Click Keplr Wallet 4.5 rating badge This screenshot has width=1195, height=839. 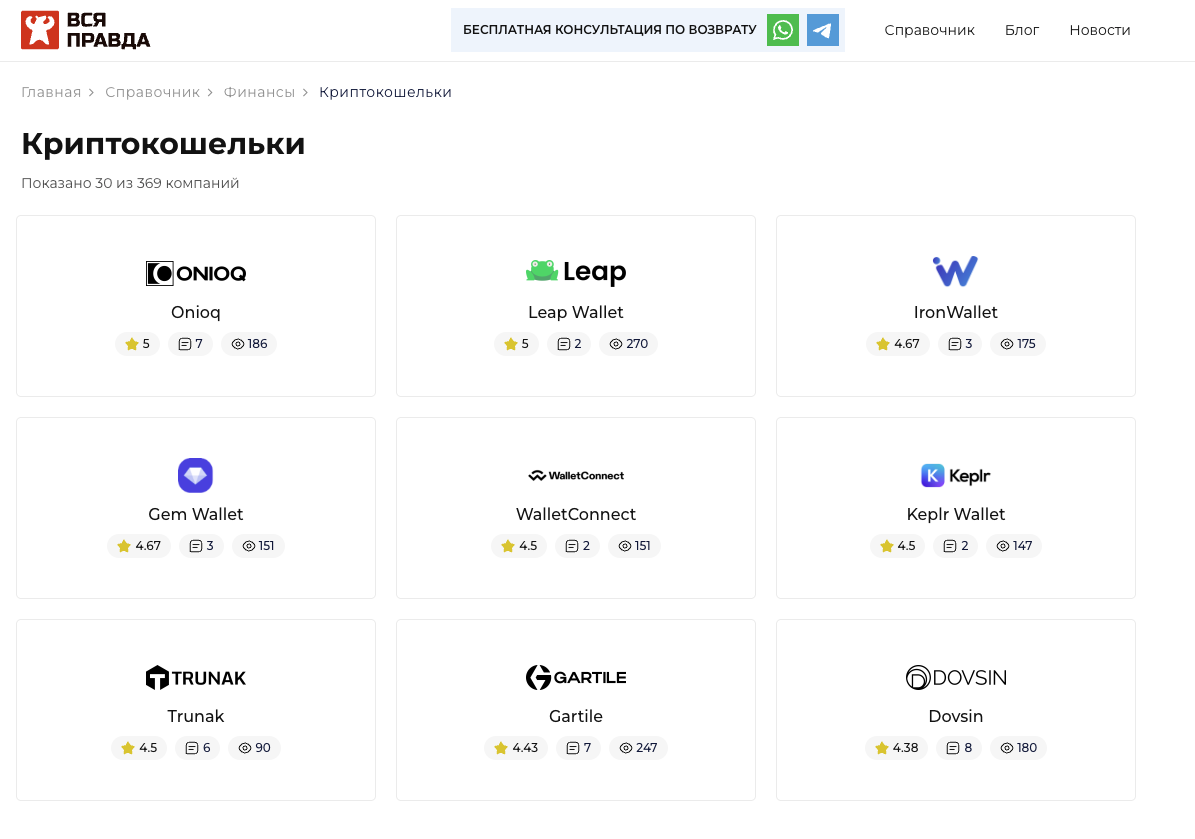point(897,546)
